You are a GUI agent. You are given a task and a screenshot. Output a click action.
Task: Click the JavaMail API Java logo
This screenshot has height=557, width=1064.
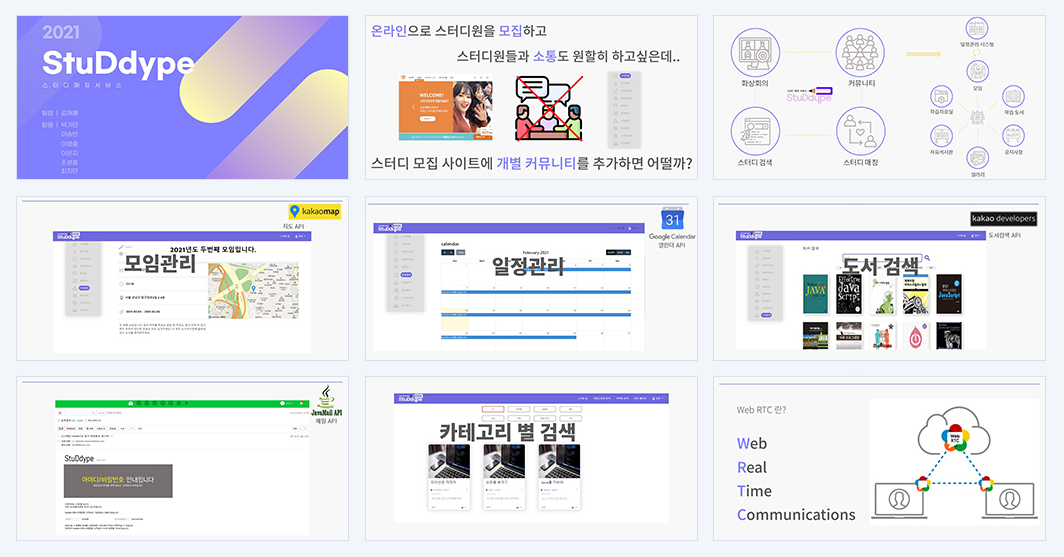326,396
